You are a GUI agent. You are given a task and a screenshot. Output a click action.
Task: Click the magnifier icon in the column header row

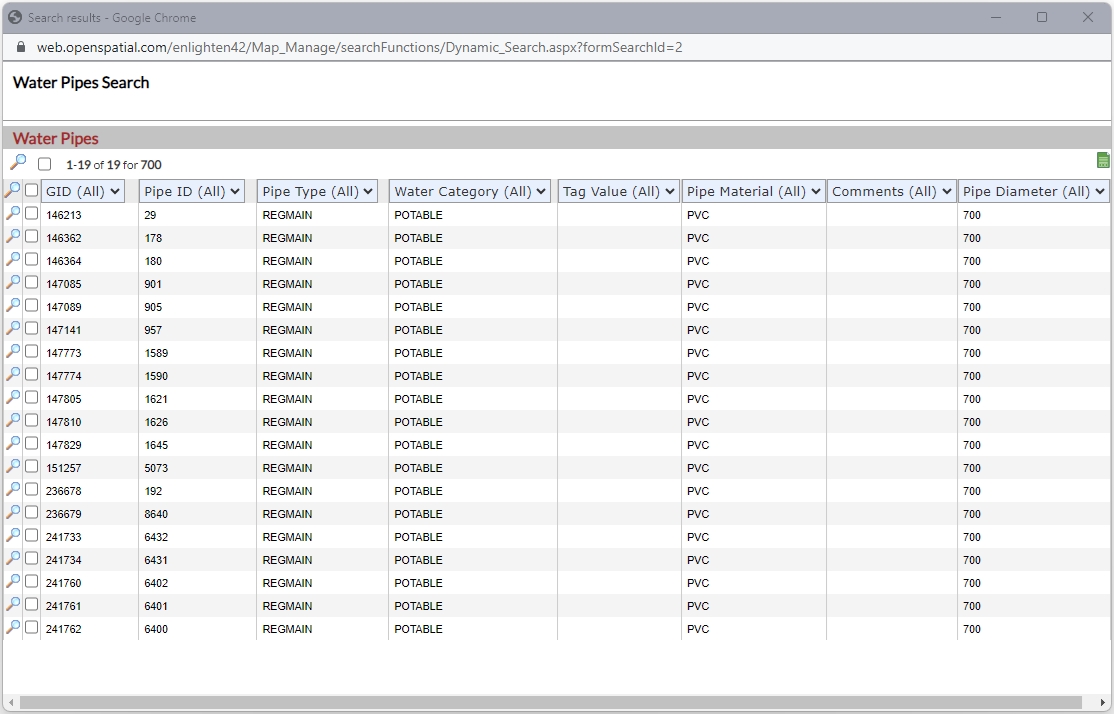click(x=13, y=190)
